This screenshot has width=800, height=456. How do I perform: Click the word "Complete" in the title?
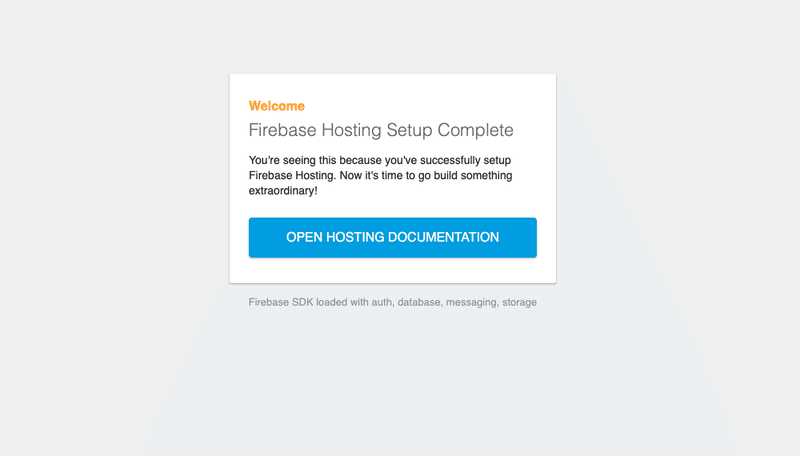click(476, 130)
